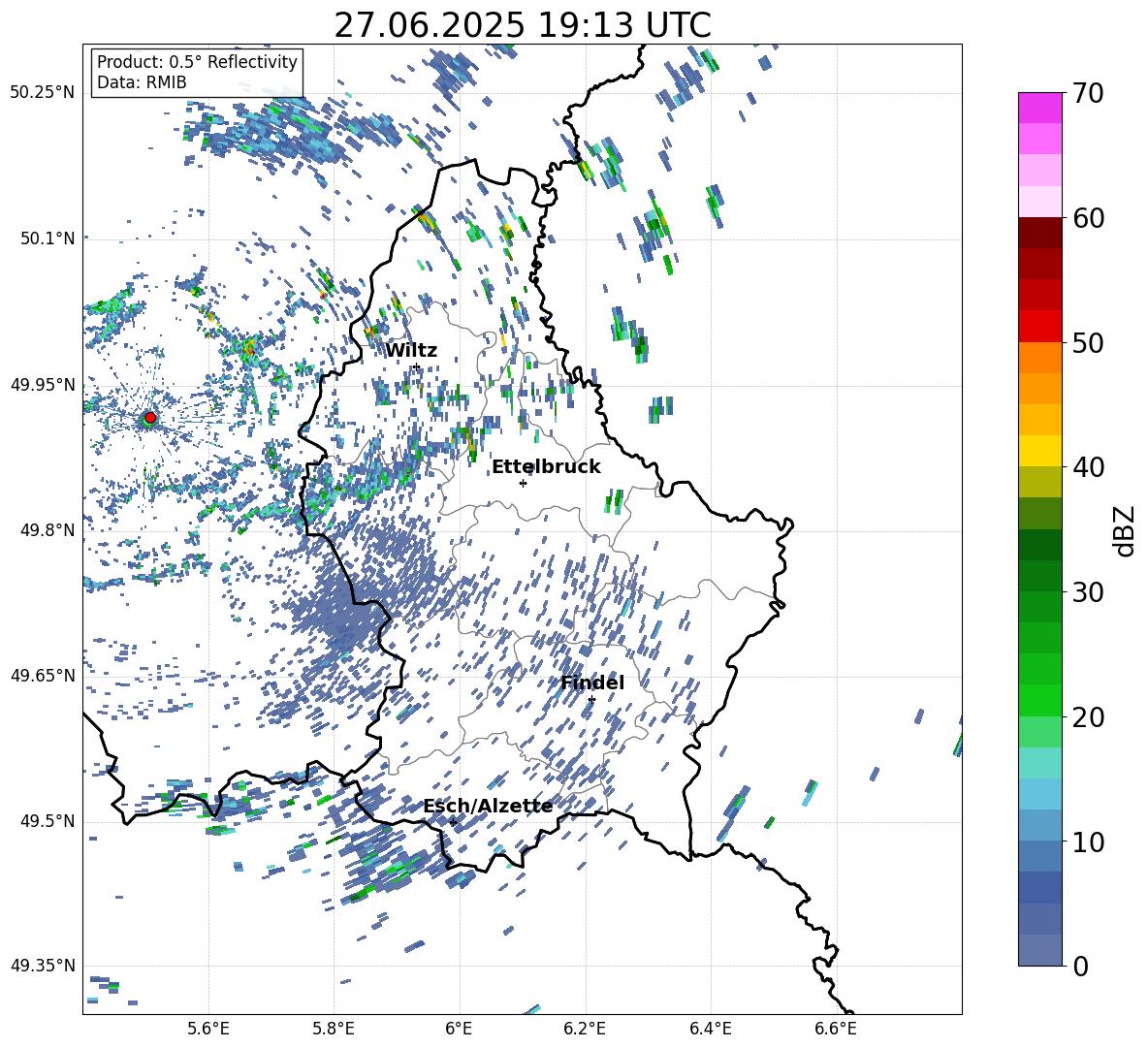Click the 49.95°N latitude label
The image size is (1148, 1048).
(x=43, y=385)
